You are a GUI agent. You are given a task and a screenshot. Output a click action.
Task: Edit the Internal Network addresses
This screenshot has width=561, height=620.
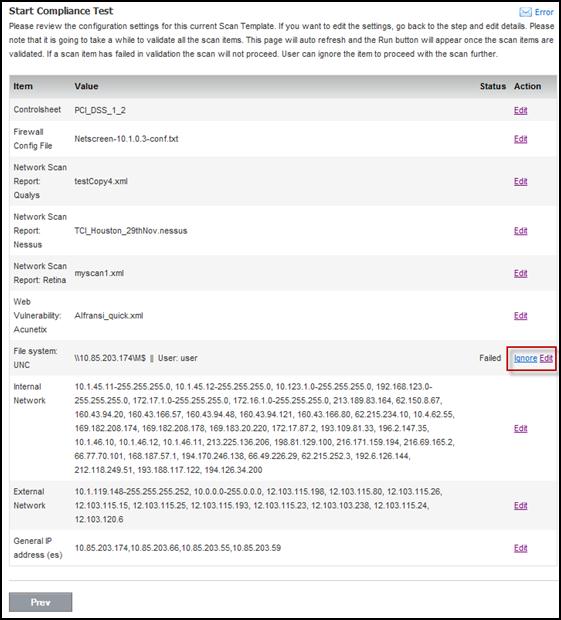[520, 428]
